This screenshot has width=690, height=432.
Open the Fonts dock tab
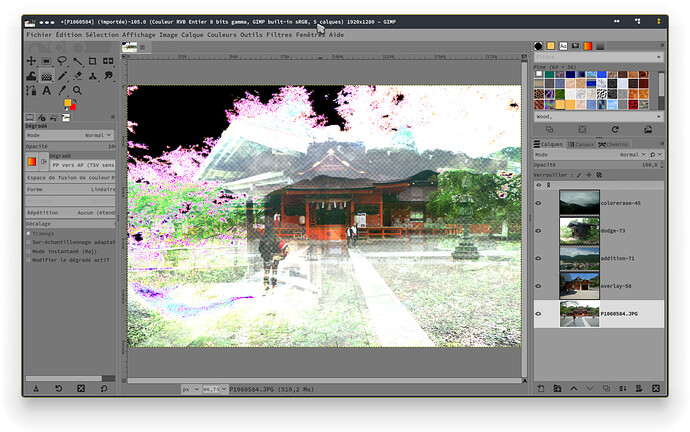563,46
